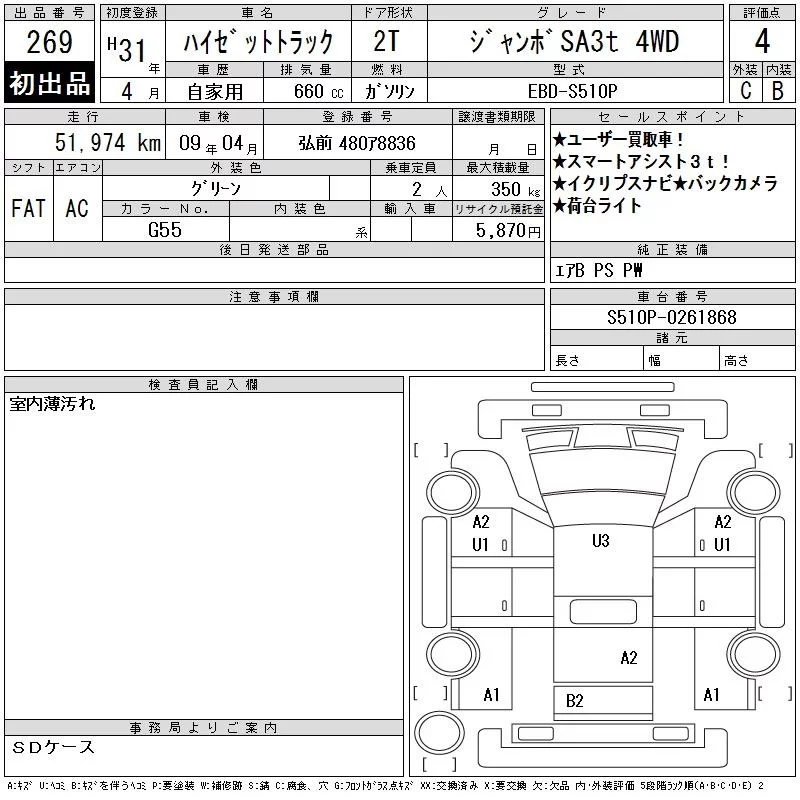Click the color number G55
Viewport: 800px width, 800px height.
(165, 230)
